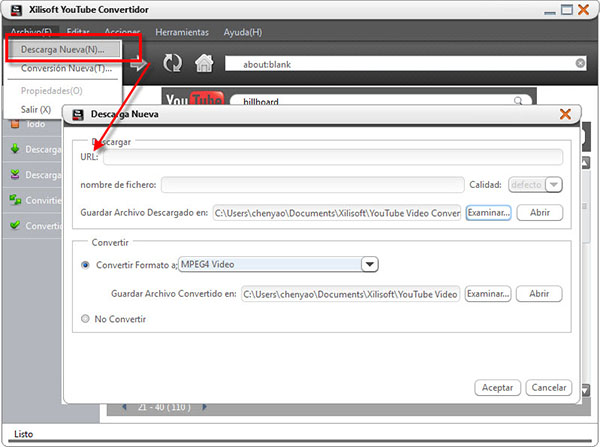Click the refresh page icon
This screenshot has height=447, width=600.
(173, 63)
